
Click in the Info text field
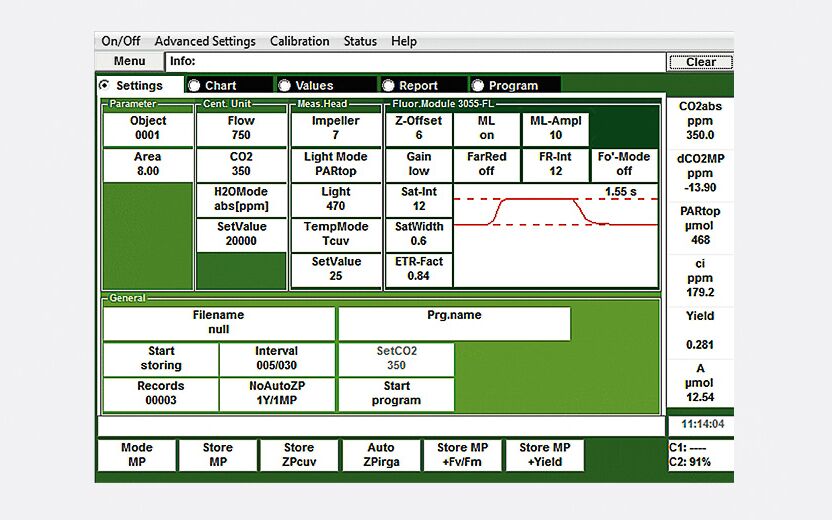click(x=415, y=61)
